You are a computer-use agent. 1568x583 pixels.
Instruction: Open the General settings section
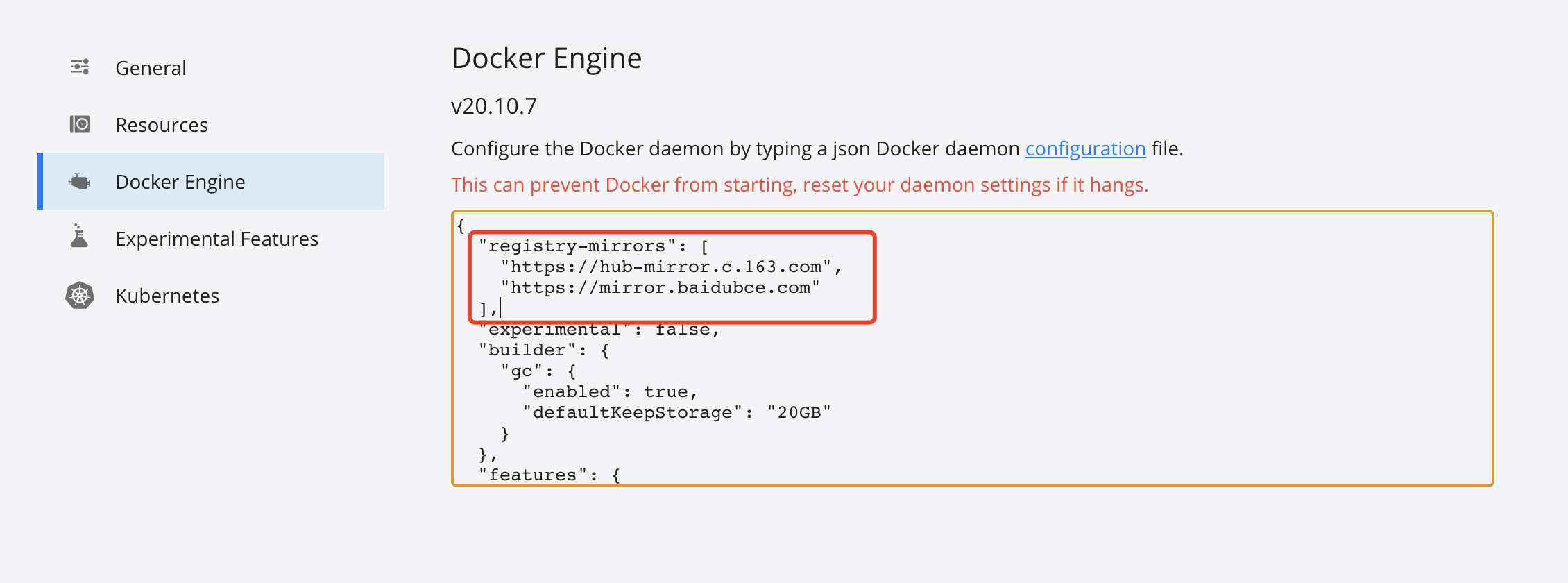(151, 68)
